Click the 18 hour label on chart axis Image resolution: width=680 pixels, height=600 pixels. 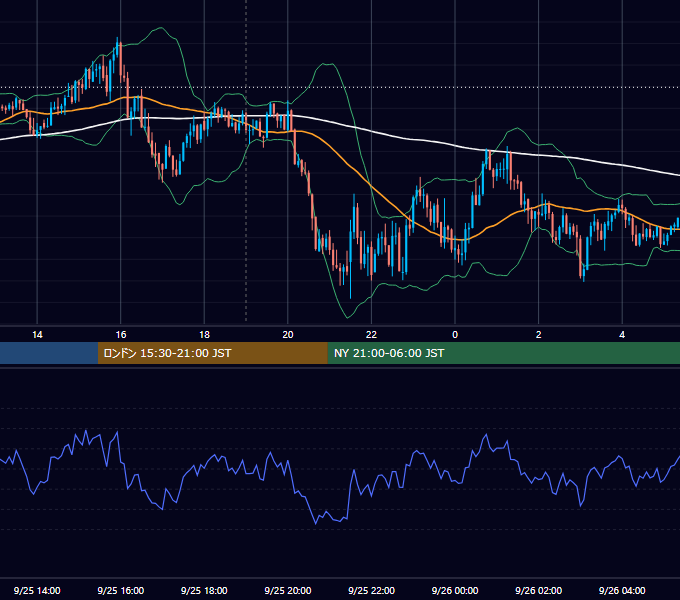click(x=204, y=335)
